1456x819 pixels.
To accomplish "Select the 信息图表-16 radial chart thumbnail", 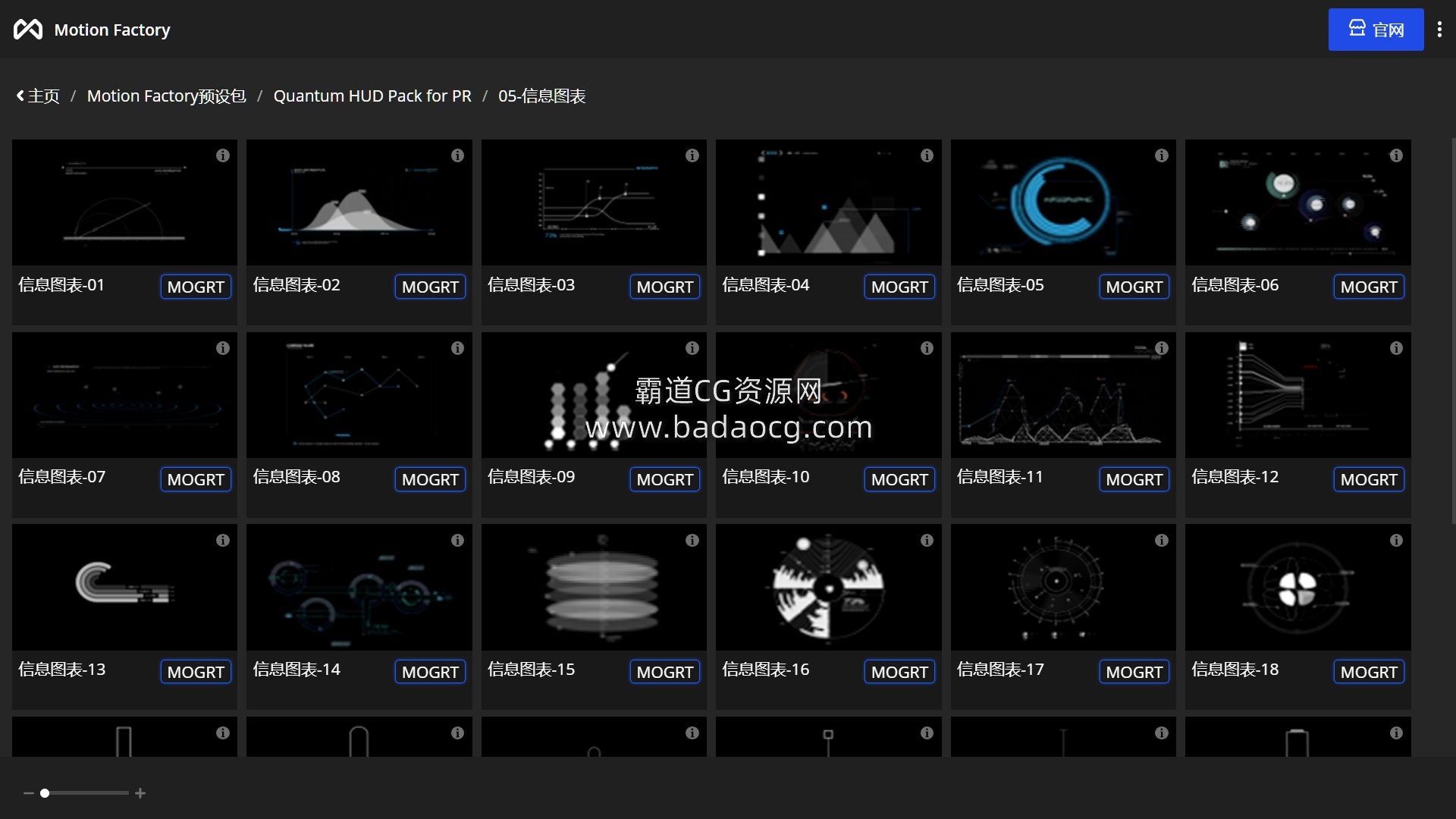I will click(829, 588).
